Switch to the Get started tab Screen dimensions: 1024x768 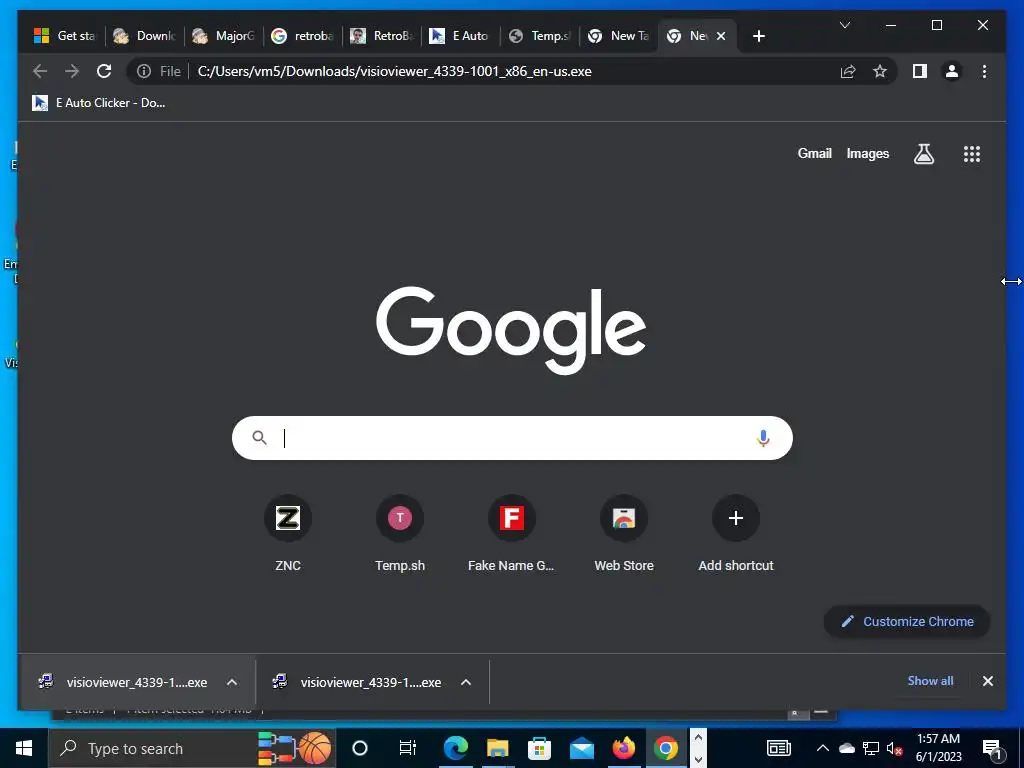pyautogui.click(x=65, y=36)
